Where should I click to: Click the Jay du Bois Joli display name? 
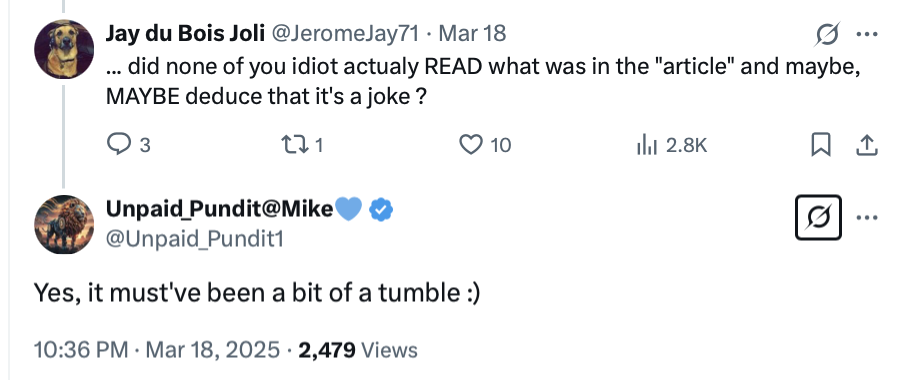[x=185, y=34]
